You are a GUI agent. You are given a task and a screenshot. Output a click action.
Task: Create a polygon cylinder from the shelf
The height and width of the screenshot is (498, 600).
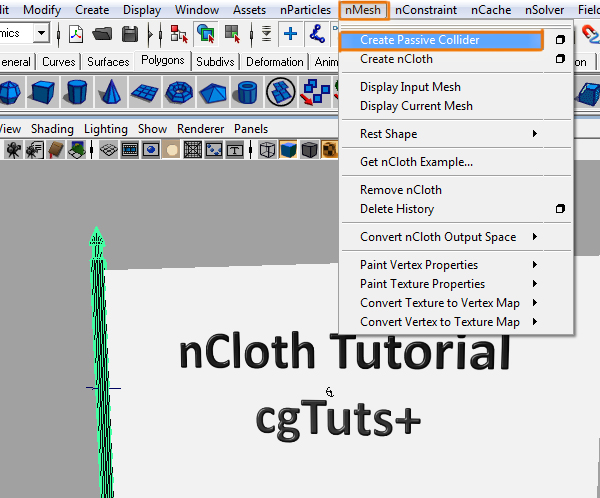point(77,92)
